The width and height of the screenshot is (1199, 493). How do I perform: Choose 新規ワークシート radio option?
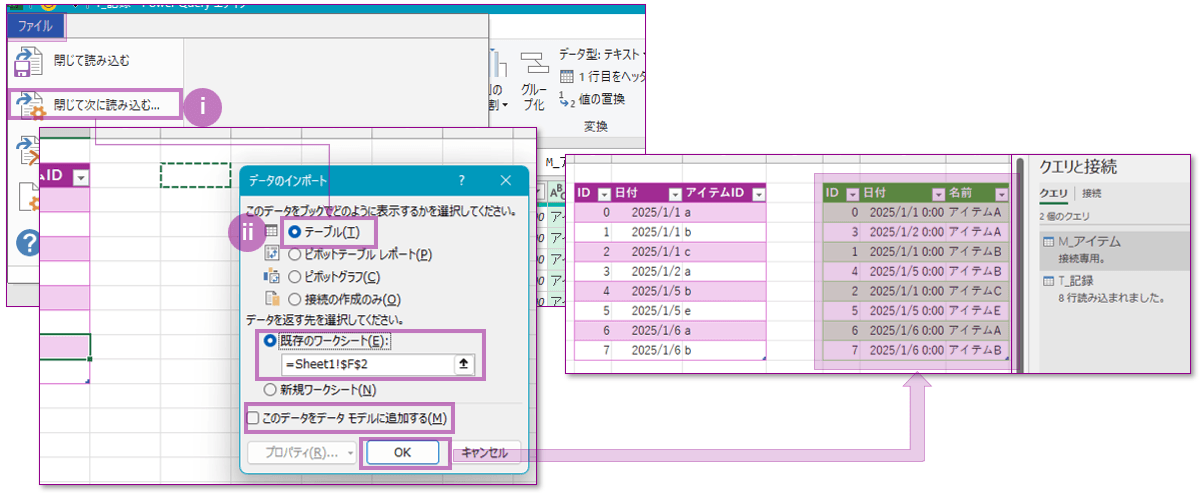269,390
